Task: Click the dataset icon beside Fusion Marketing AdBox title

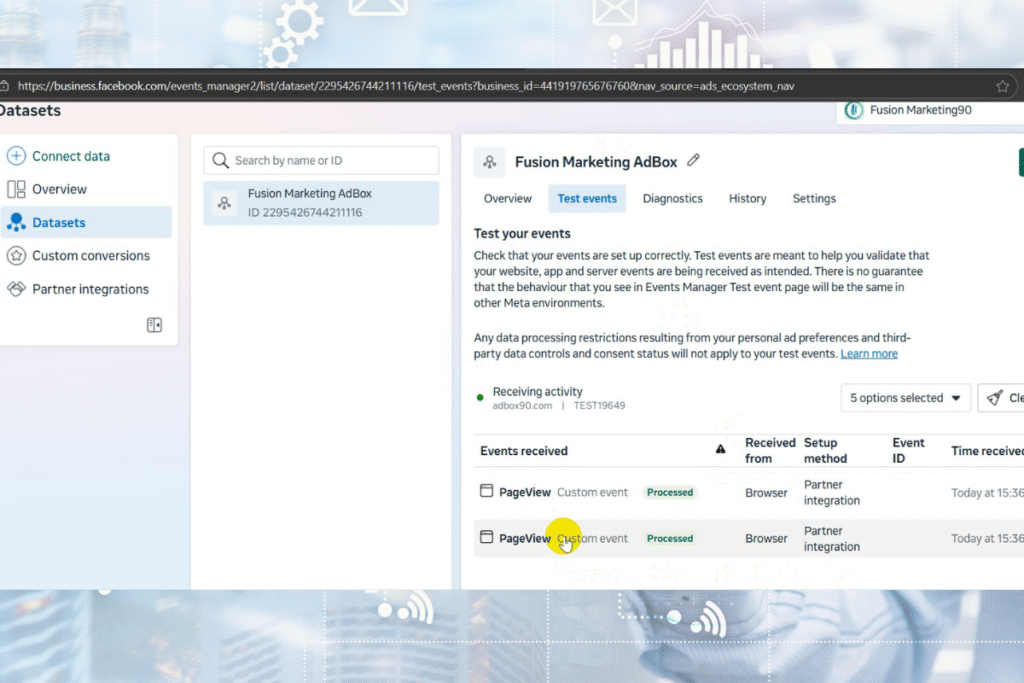Action: click(x=488, y=161)
